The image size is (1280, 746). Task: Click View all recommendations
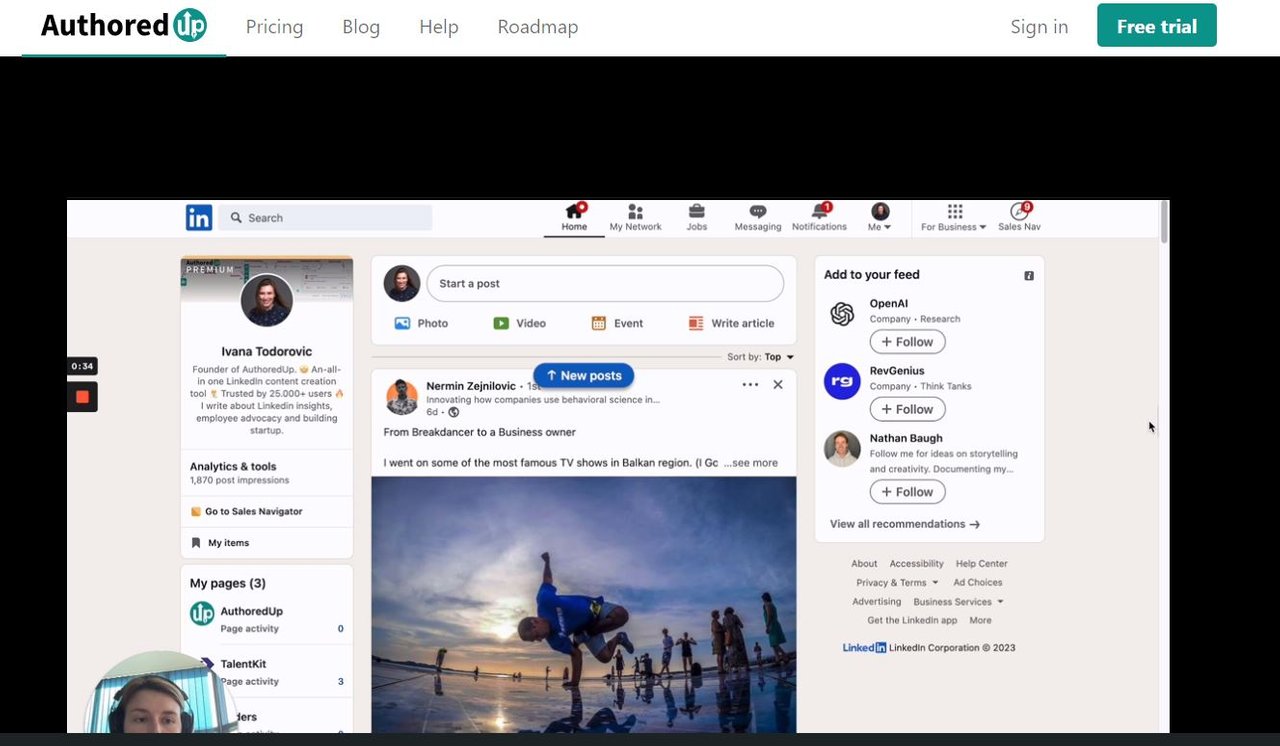click(905, 524)
